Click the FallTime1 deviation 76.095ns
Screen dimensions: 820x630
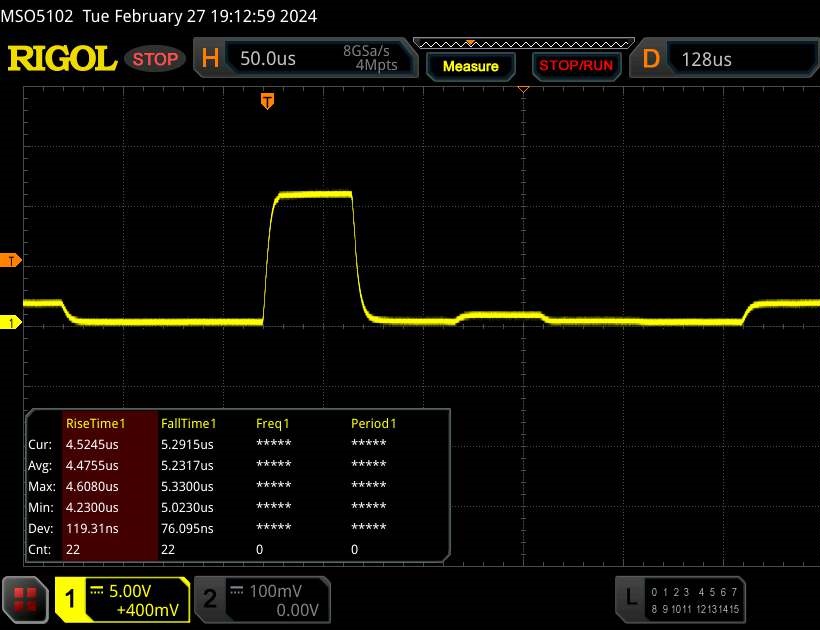pos(187,529)
